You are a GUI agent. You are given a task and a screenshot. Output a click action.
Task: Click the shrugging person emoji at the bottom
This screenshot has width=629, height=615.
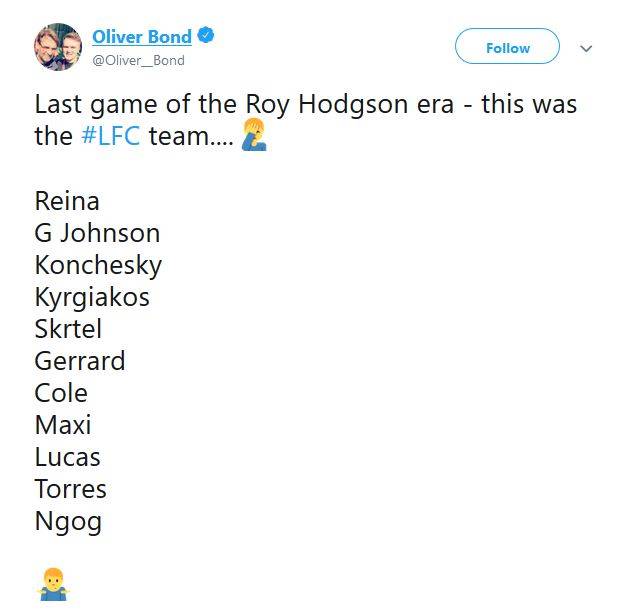click(x=52, y=584)
